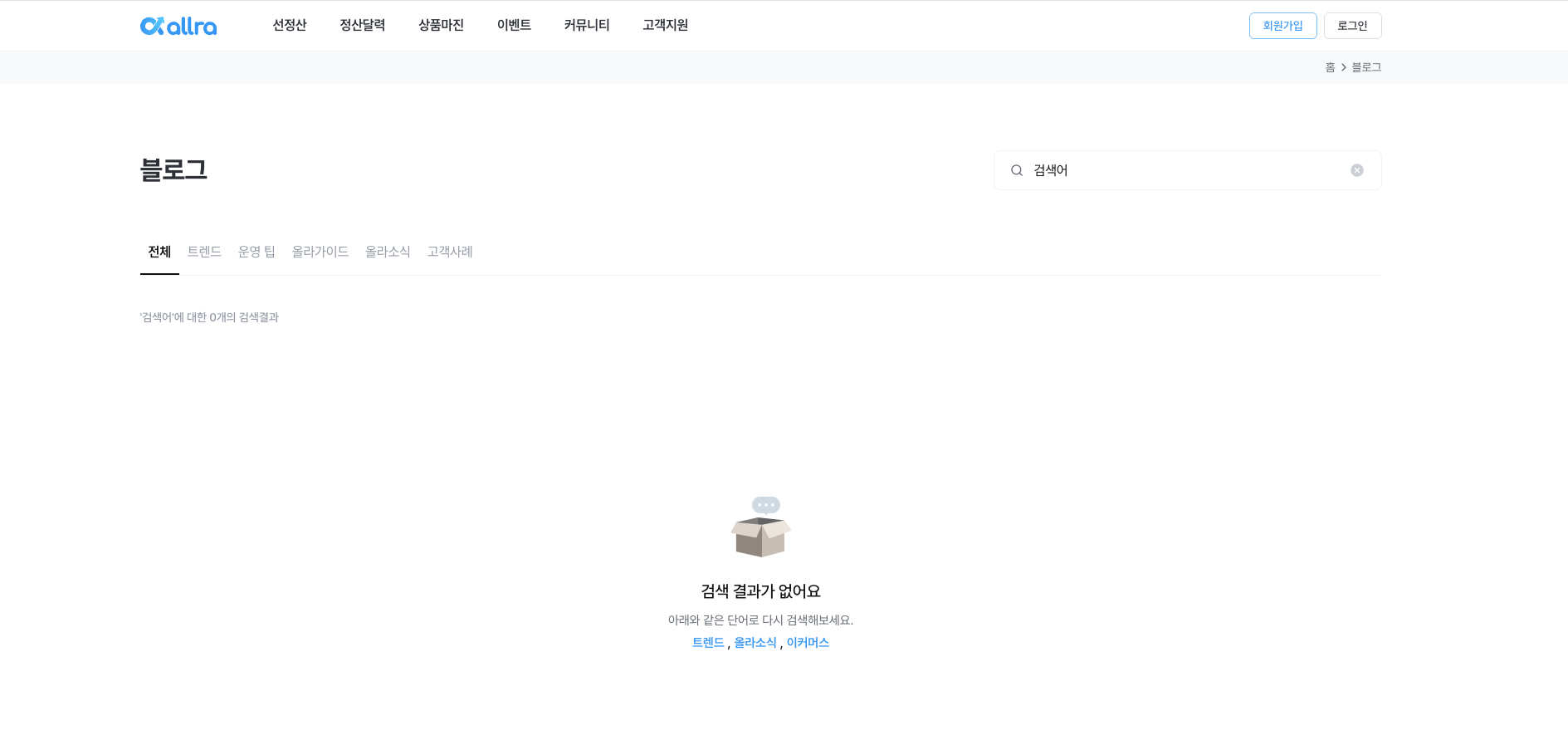
Task: Open the 선정산 menu
Action: pyautogui.click(x=290, y=26)
